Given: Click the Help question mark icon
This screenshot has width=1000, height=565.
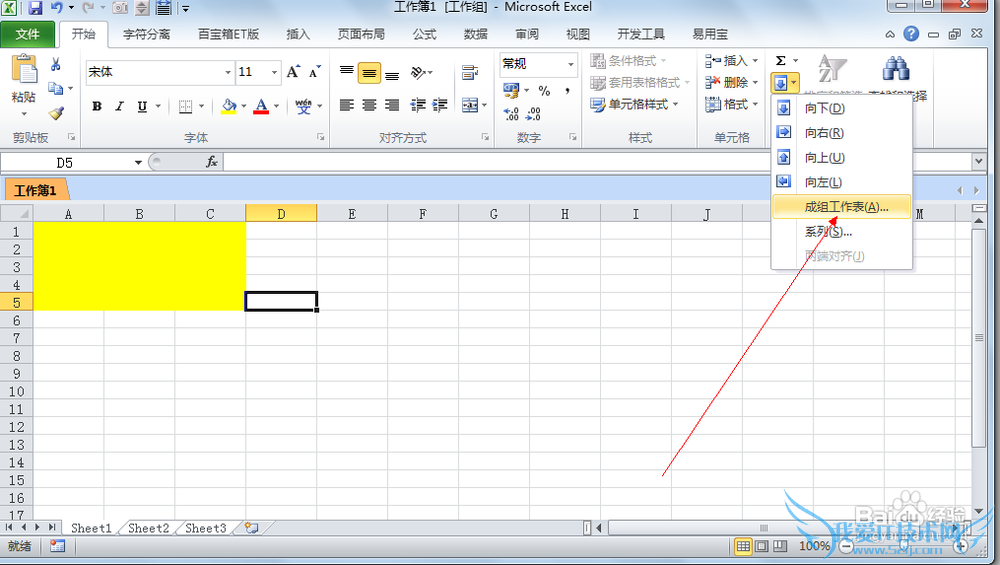Looking at the screenshot, I should coord(911,34).
